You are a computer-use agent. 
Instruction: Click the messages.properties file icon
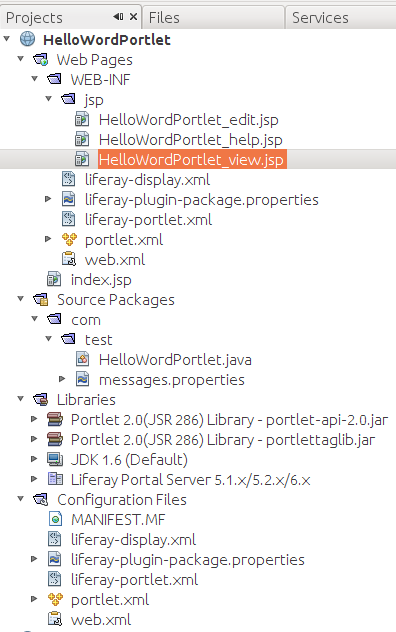pyautogui.click(x=83, y=379)
